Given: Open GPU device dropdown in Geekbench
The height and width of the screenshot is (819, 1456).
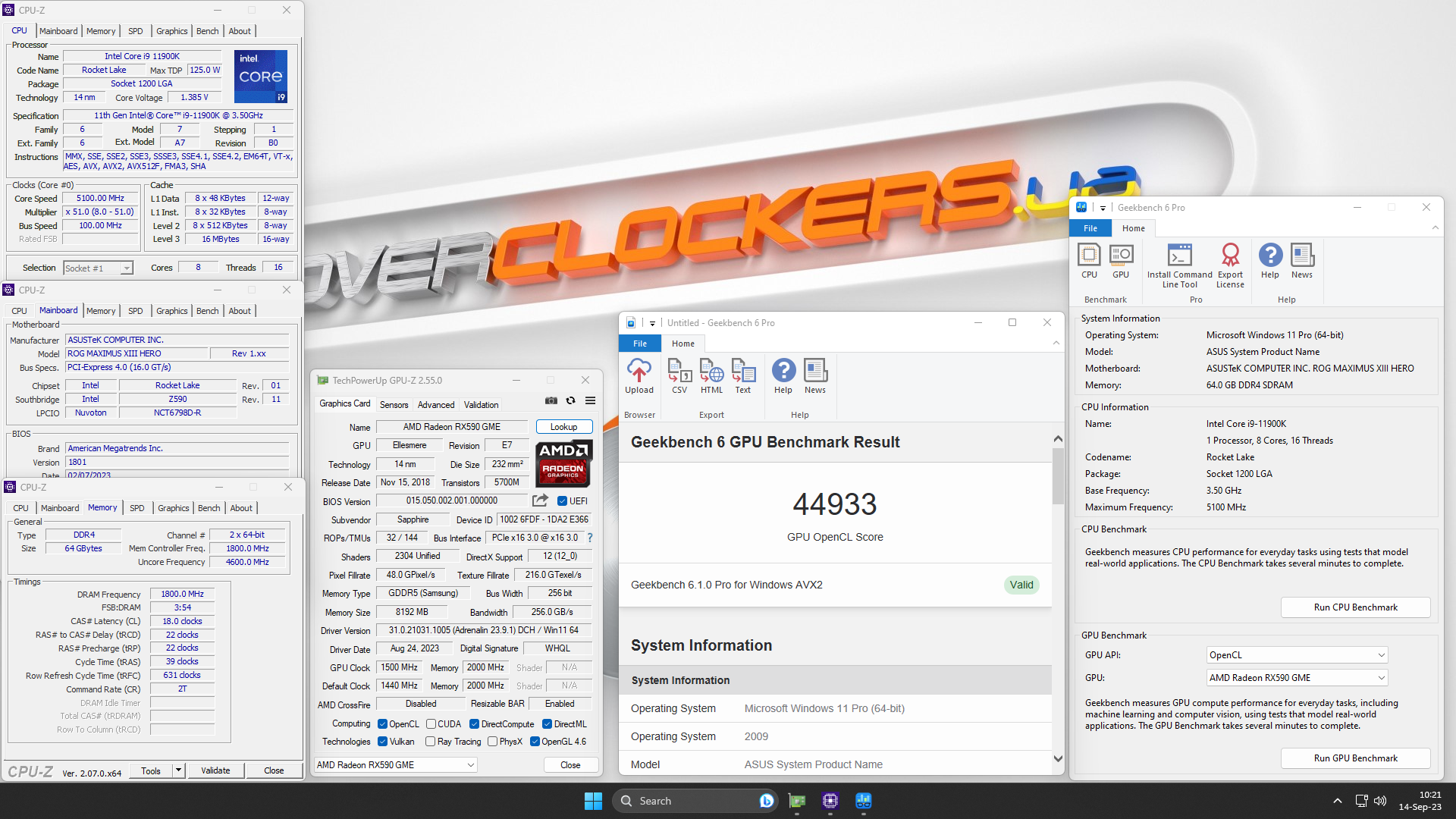Looking at the screenshot, I should (x=1297, y=678).
